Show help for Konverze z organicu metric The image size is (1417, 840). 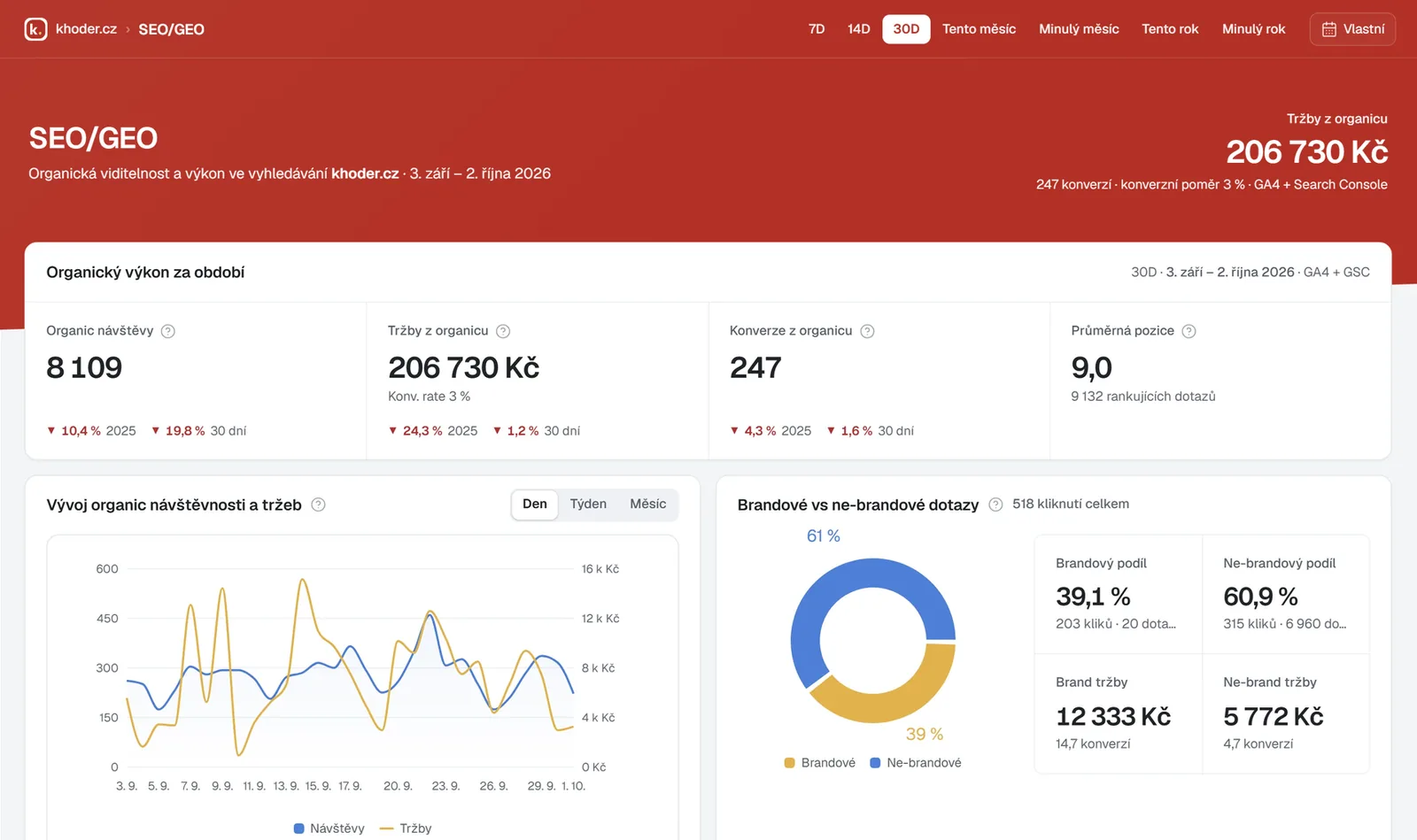point(867,331)
